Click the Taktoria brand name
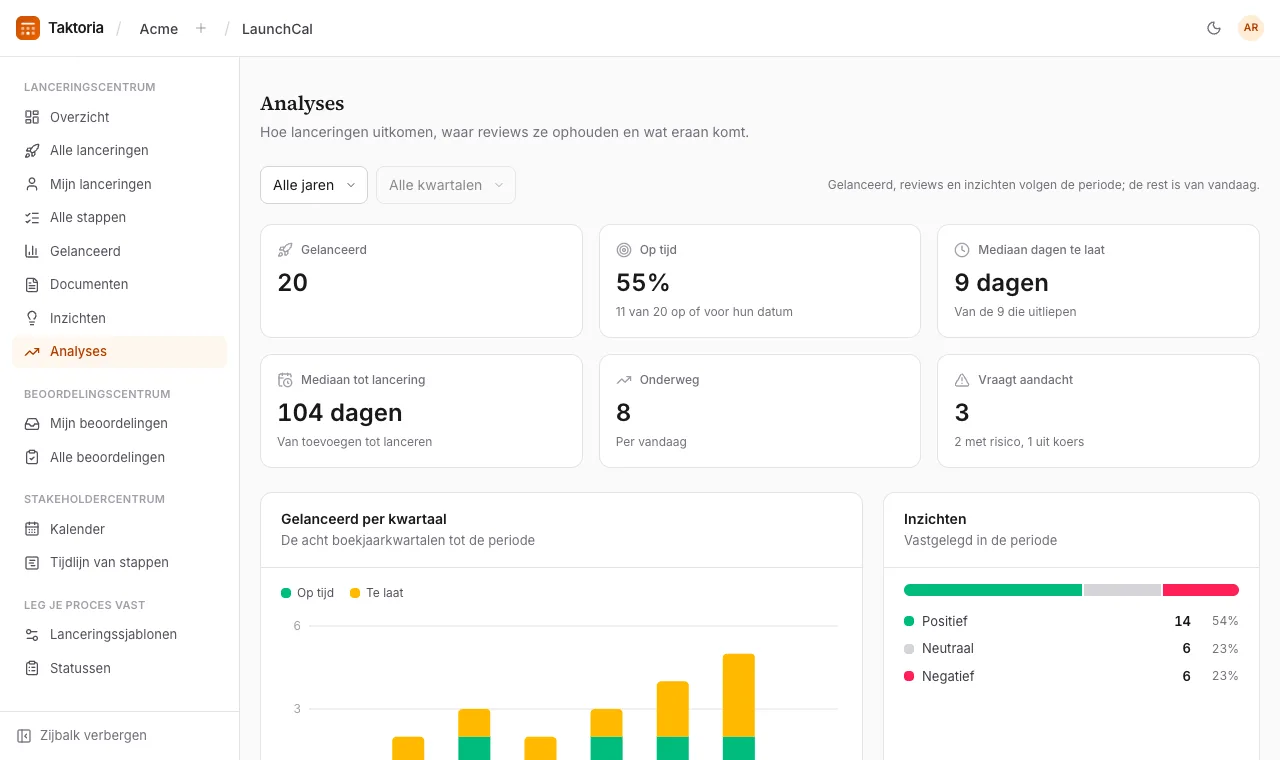The image size is (1280, 760). 76,28
